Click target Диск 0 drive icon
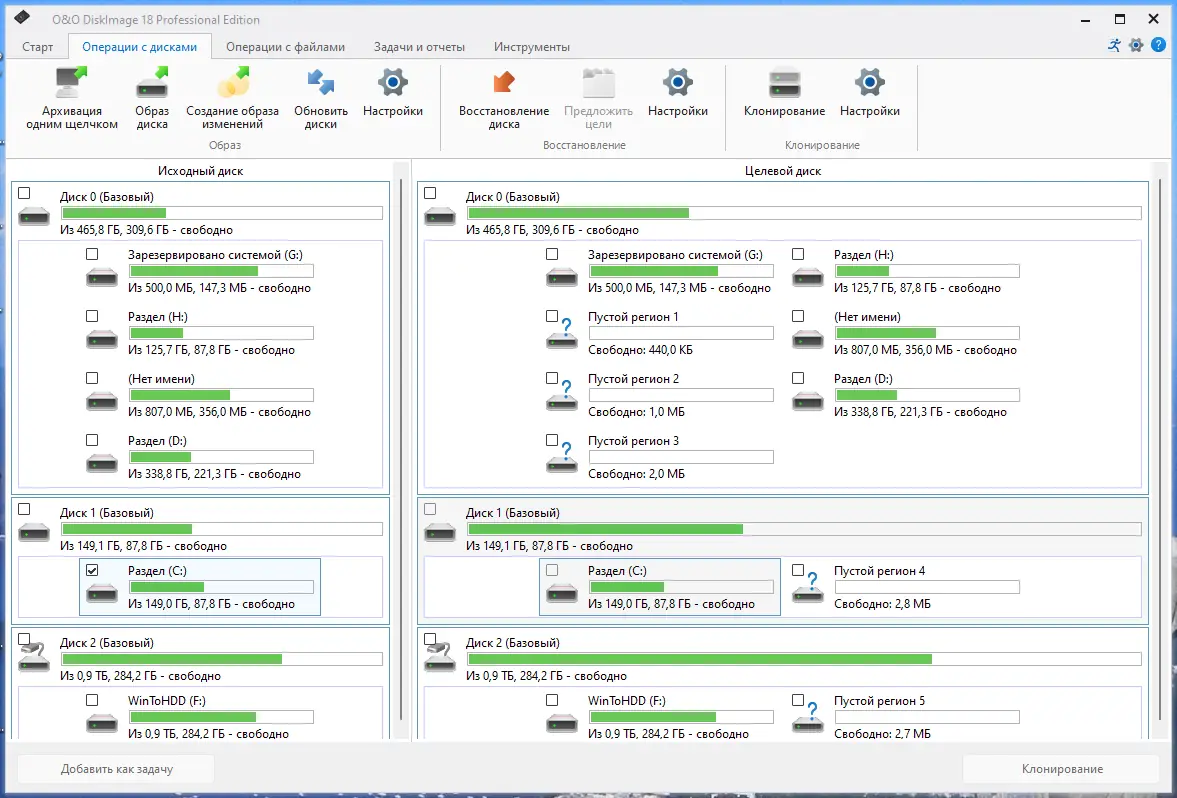 click(440, 217)
